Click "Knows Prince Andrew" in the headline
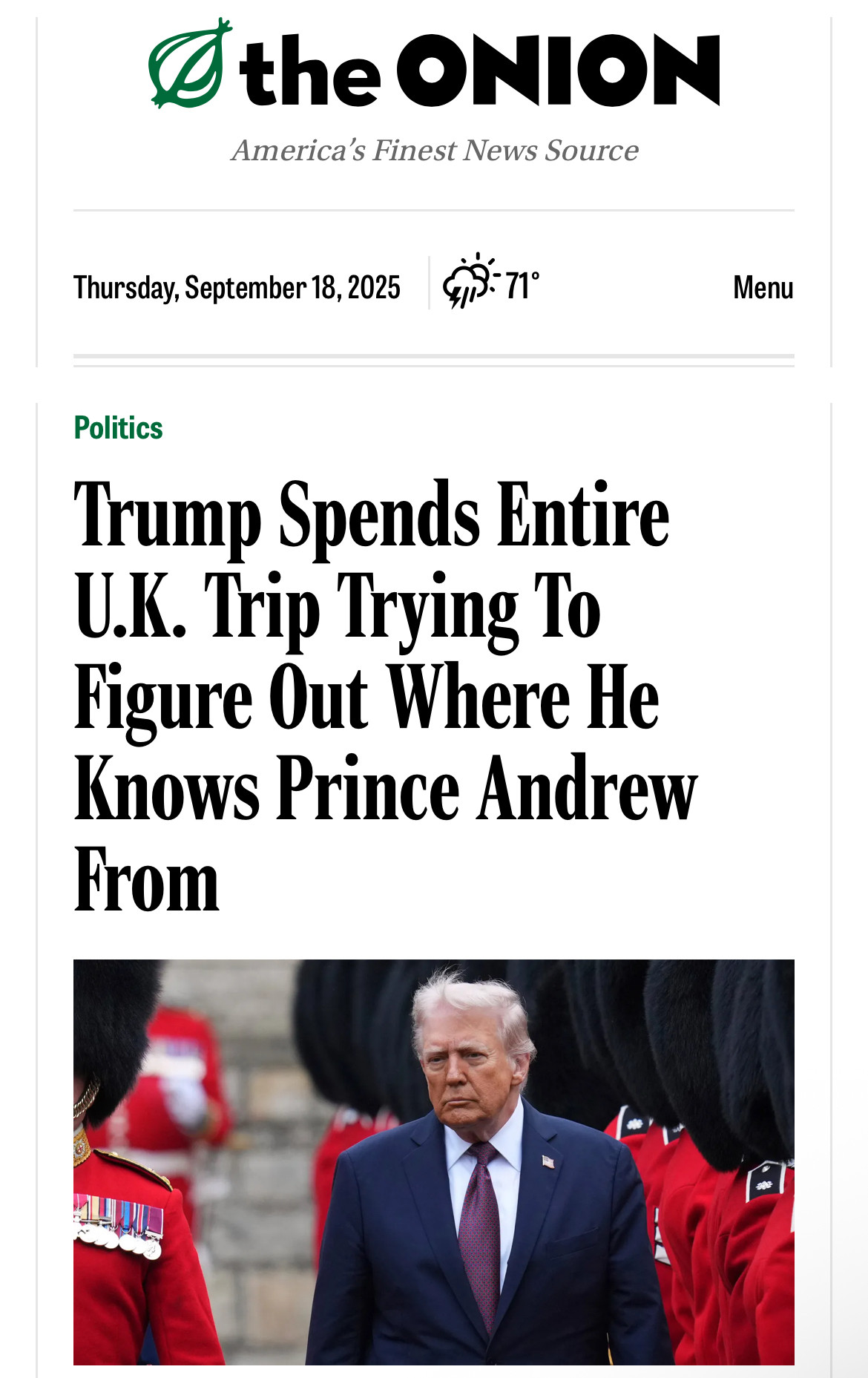This screenshot has height=1378, width=868. click(386, 789)
